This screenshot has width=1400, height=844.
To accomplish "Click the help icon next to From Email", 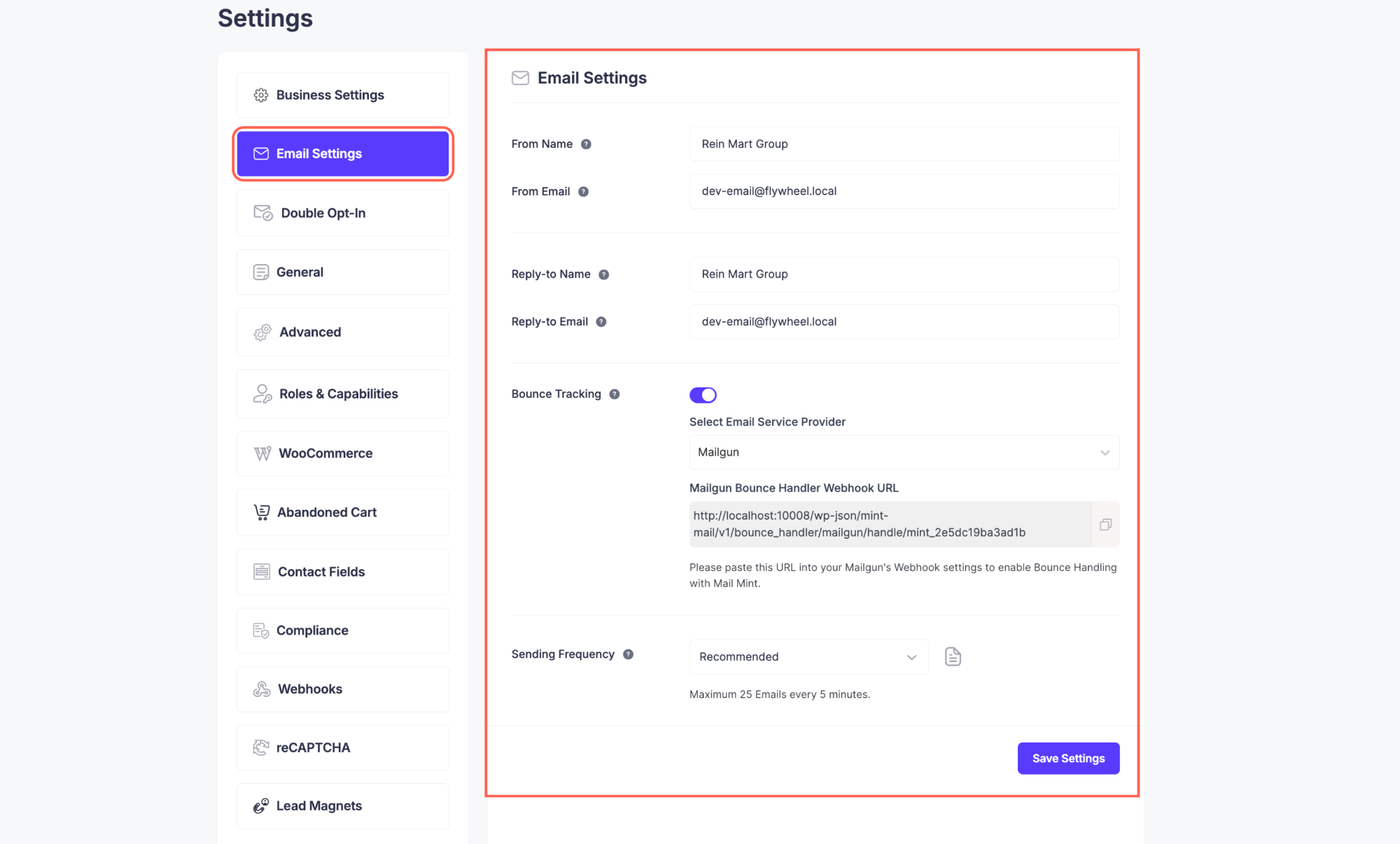I will 583,192.
